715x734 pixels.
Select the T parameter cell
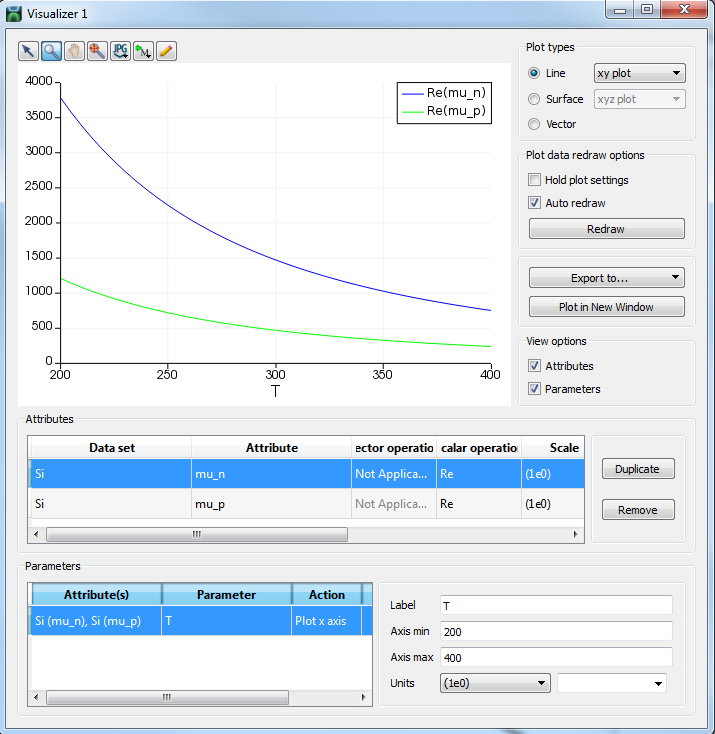226,621
